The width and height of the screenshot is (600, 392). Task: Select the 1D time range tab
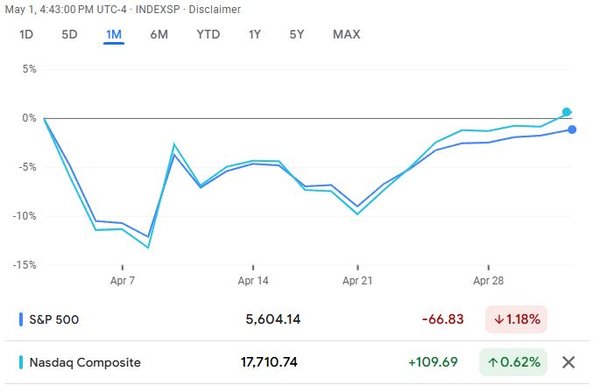pyautogui.click(x=26, y=34)
